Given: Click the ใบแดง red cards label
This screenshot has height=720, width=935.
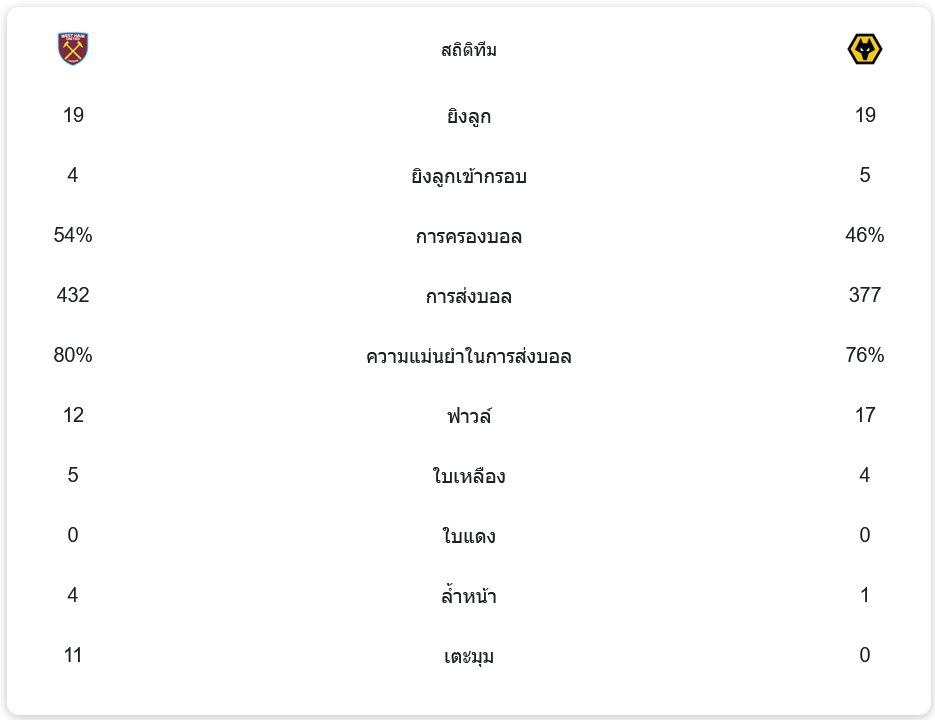Looking at the screenshot, I should 468,537.
